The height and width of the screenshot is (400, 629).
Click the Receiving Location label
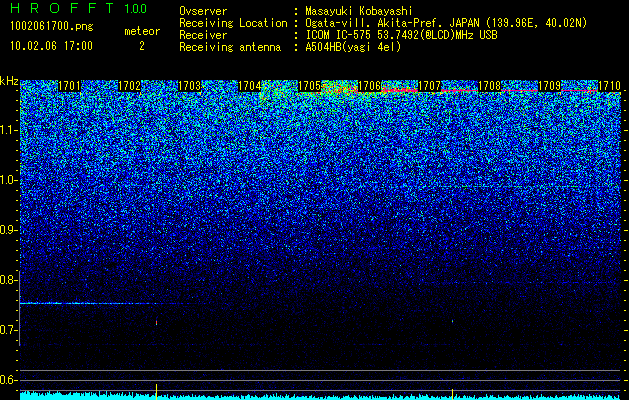233,23
